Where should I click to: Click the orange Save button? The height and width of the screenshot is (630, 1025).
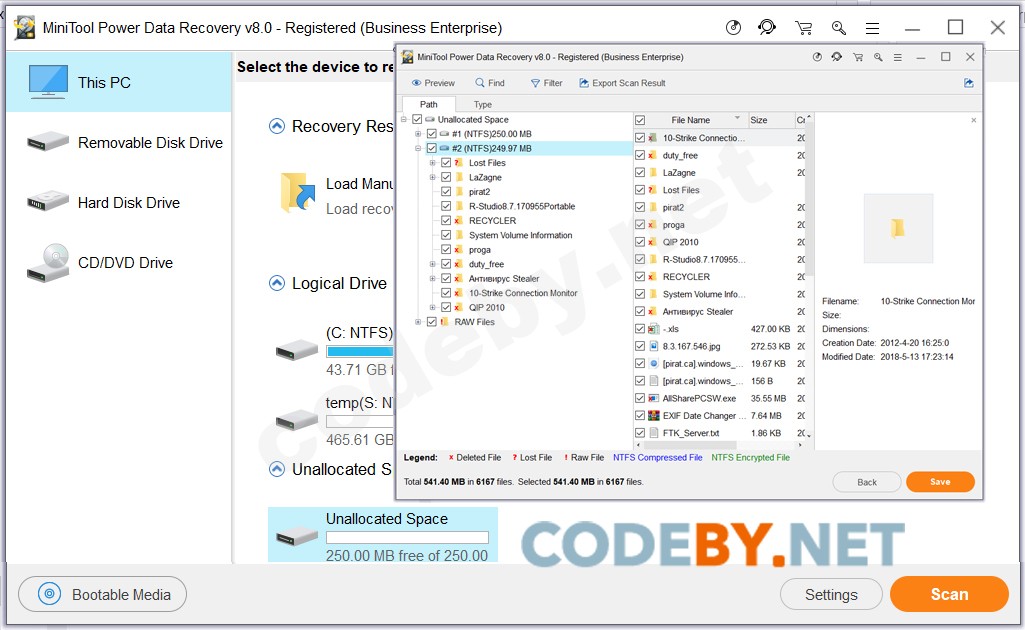click(x=939, y=481)
